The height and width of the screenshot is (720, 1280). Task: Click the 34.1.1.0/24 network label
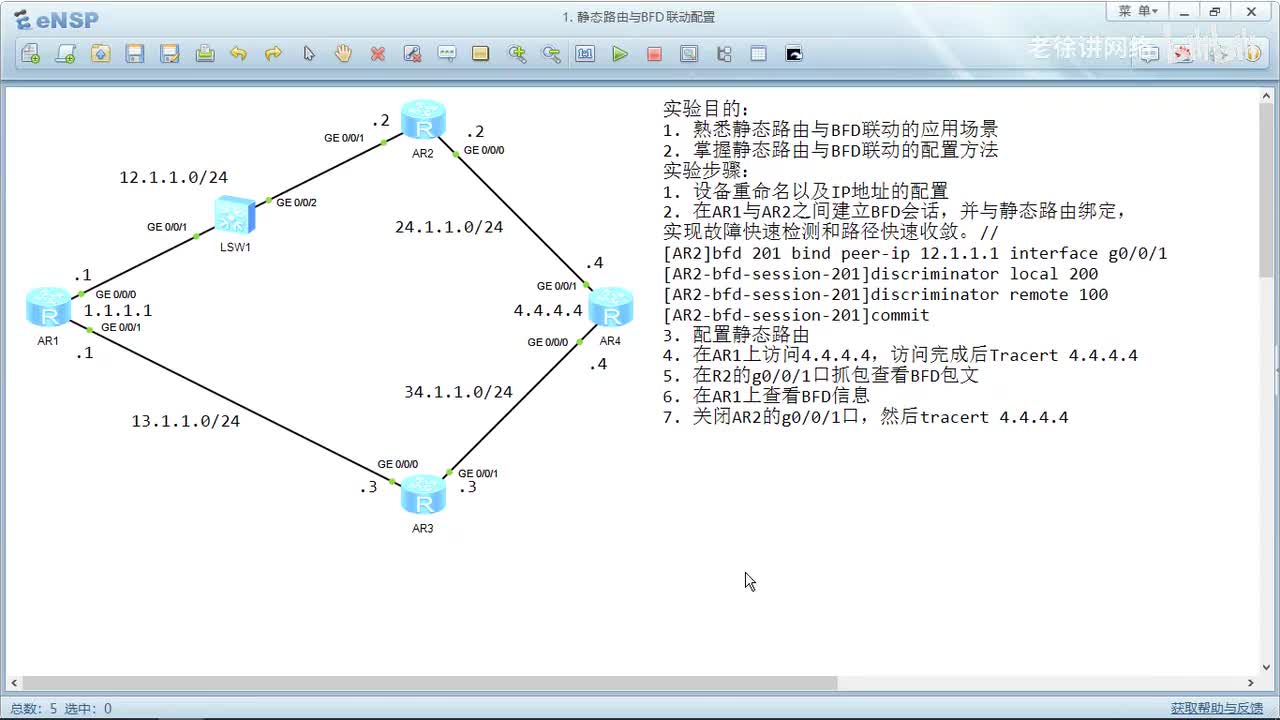pyautogui.click(x=458, y=392)
